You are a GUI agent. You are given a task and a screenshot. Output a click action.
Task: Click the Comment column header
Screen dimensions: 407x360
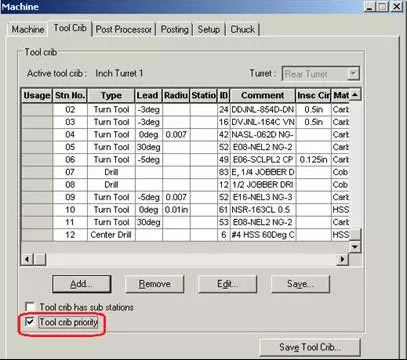263,95
